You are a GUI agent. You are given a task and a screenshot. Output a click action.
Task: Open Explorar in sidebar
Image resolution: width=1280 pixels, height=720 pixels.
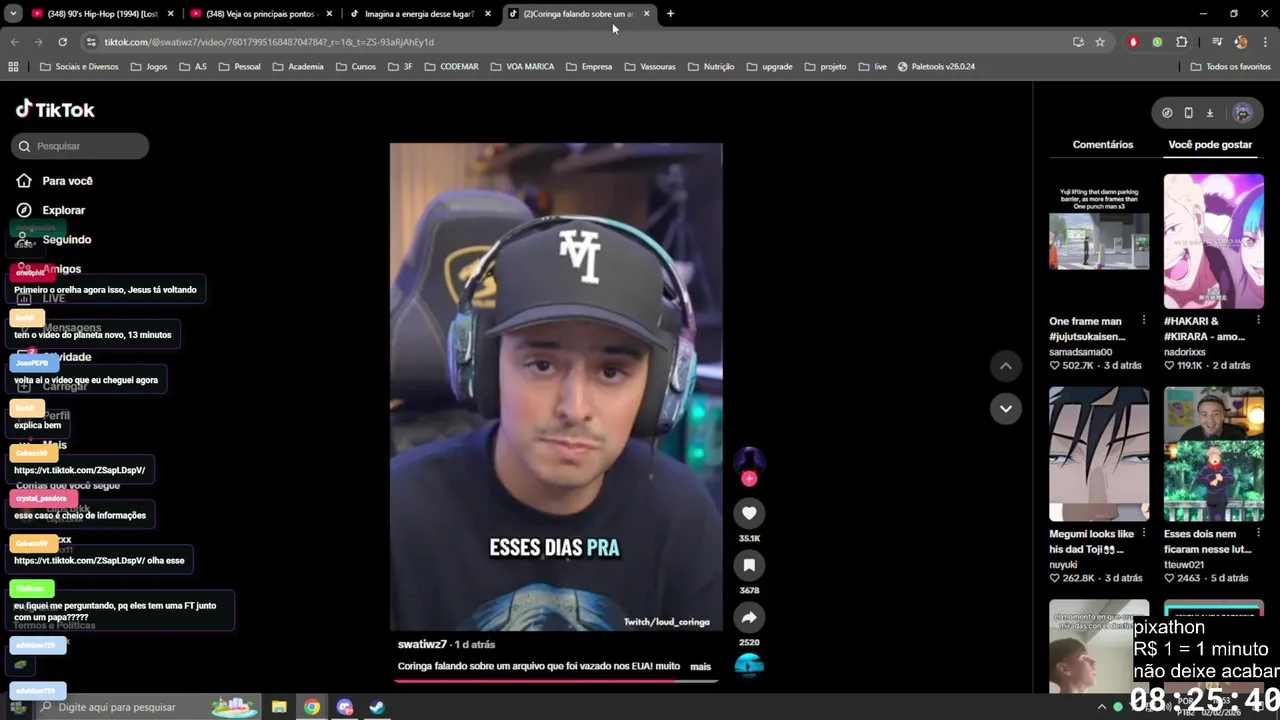pos(63,210)
